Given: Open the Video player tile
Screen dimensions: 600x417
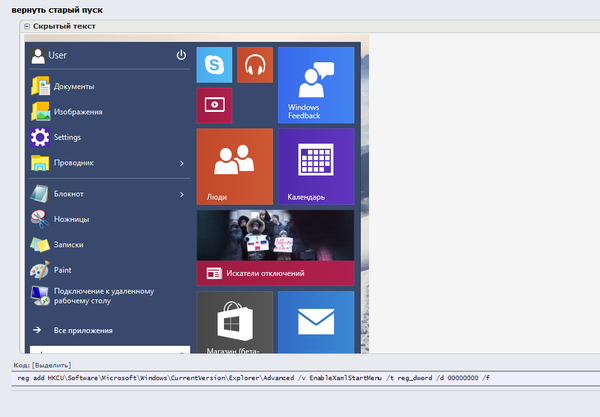Looking at the screenshot, I should tap(214, 105).
